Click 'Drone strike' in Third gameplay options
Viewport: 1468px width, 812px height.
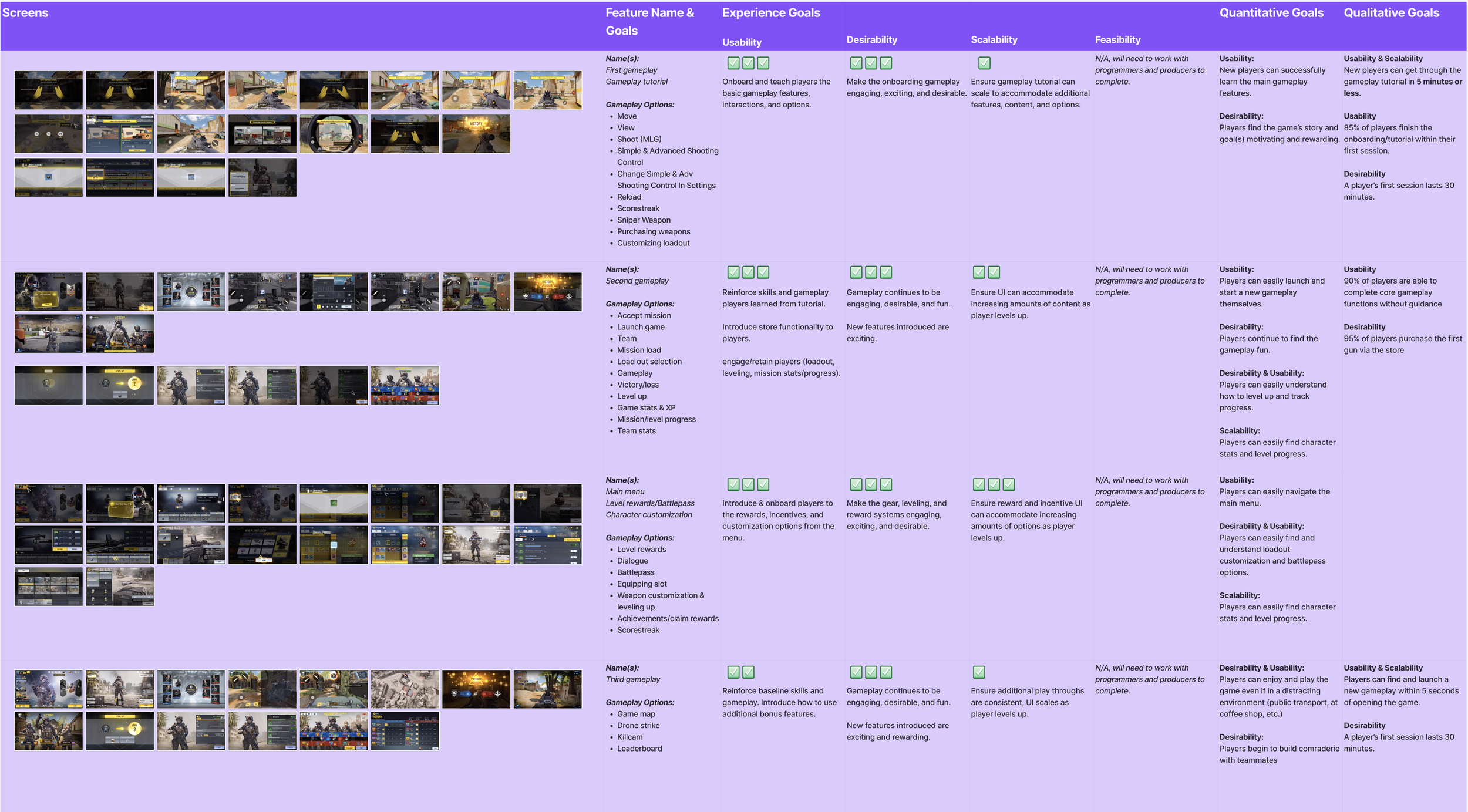click(x=638, y=726)
